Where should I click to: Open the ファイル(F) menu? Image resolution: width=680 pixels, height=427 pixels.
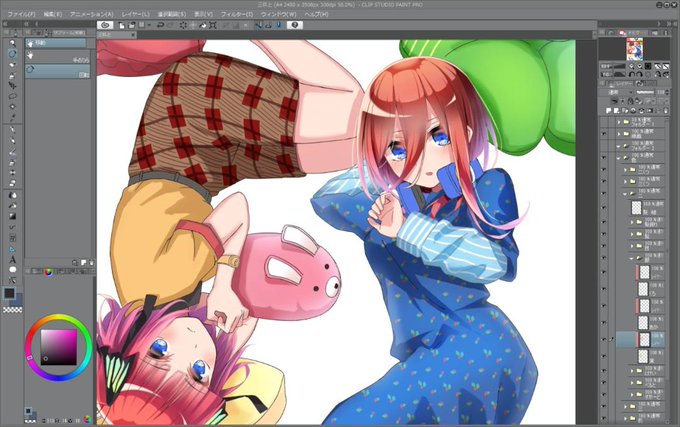[21, 14]
